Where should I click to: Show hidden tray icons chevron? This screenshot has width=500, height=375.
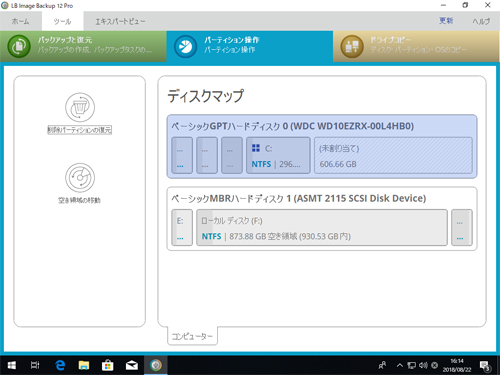400,365
